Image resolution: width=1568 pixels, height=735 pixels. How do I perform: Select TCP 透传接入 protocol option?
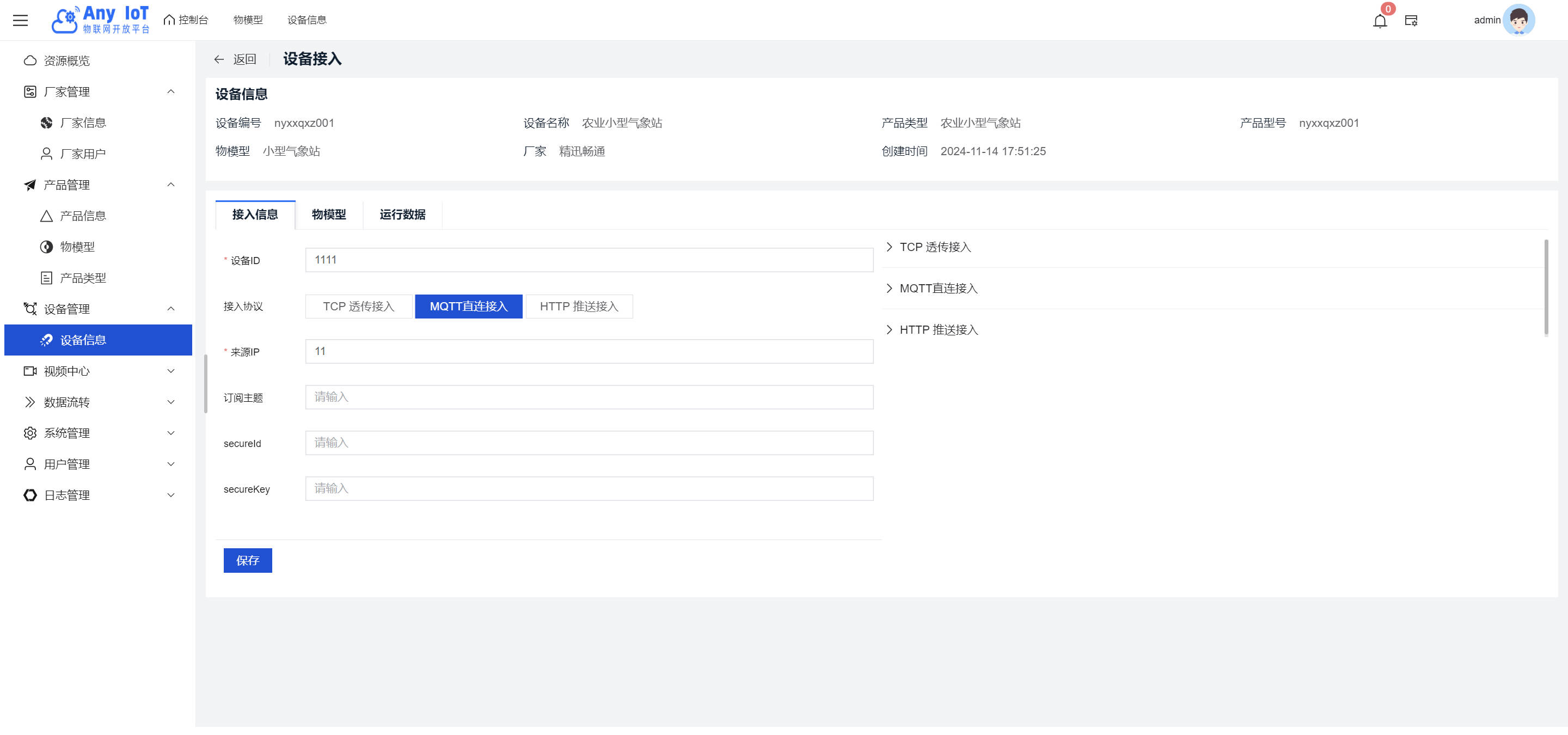(x=359, y=307)
